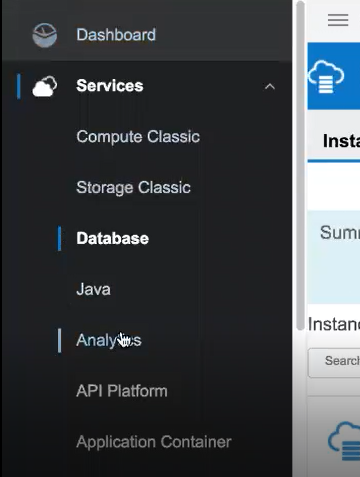Click the sidebar vertical scrollbar
Screen dimensions: 360x477
pos(300,166)
